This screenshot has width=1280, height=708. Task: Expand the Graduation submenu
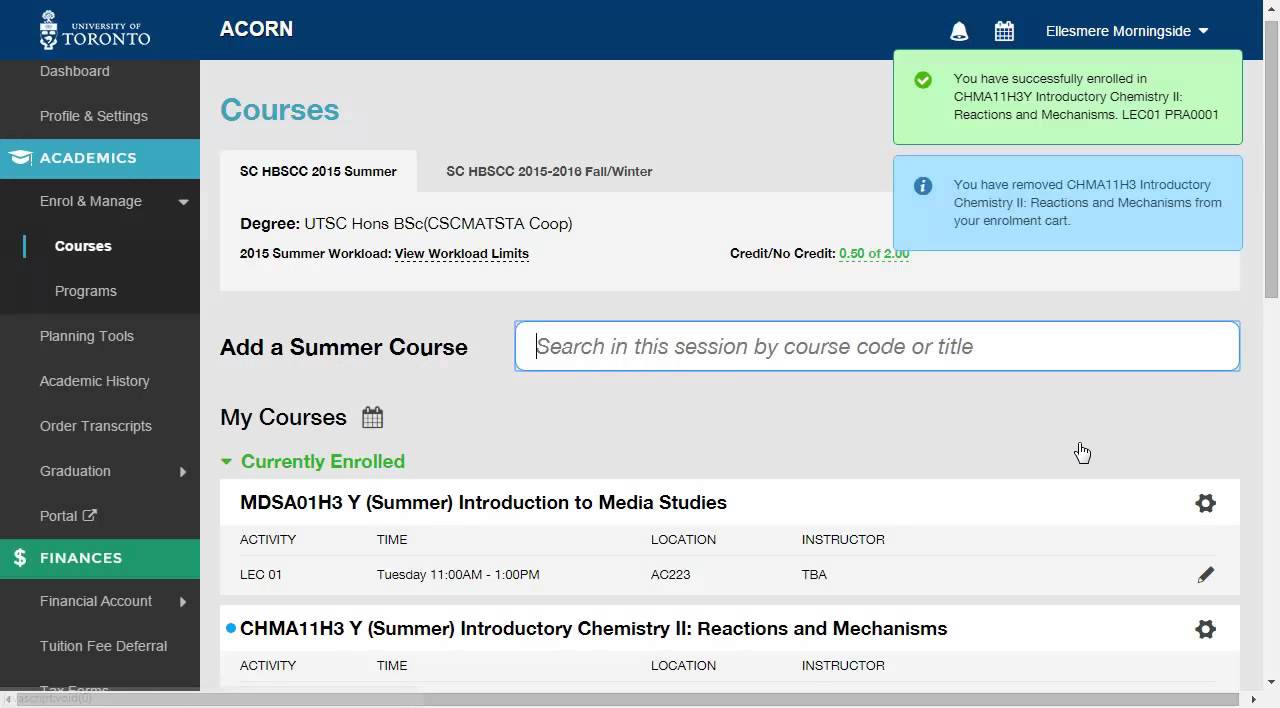(183, 472)
